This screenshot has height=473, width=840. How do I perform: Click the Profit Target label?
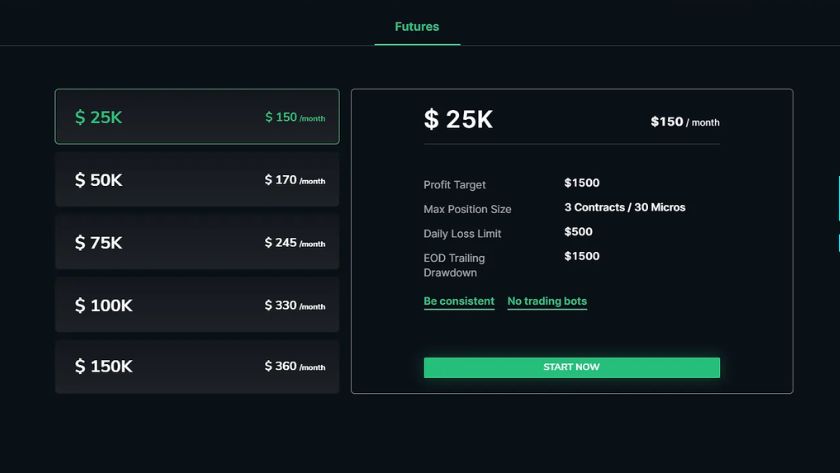point(455,185)
